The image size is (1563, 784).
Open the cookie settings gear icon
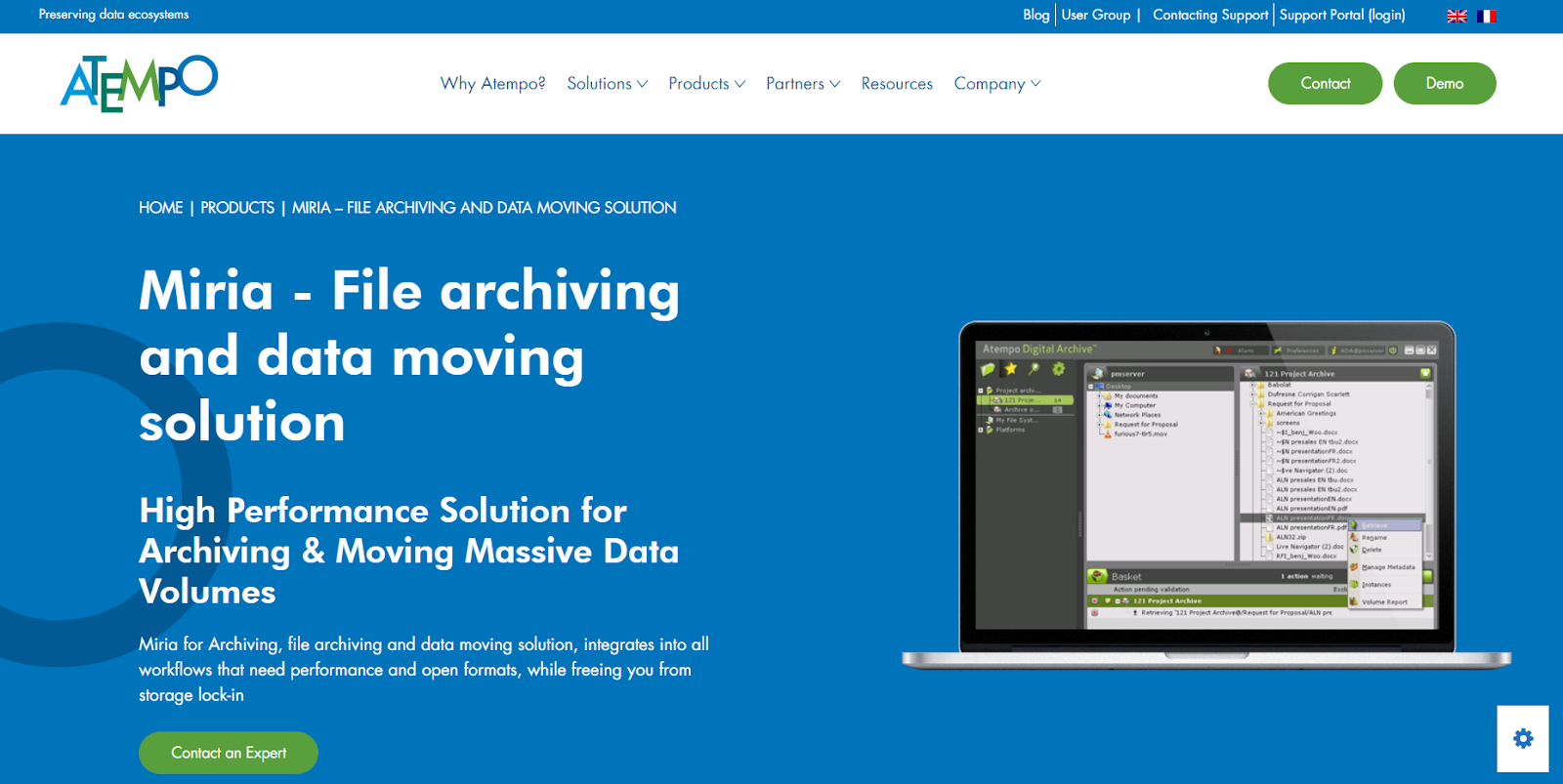(x=1523, y=739)
